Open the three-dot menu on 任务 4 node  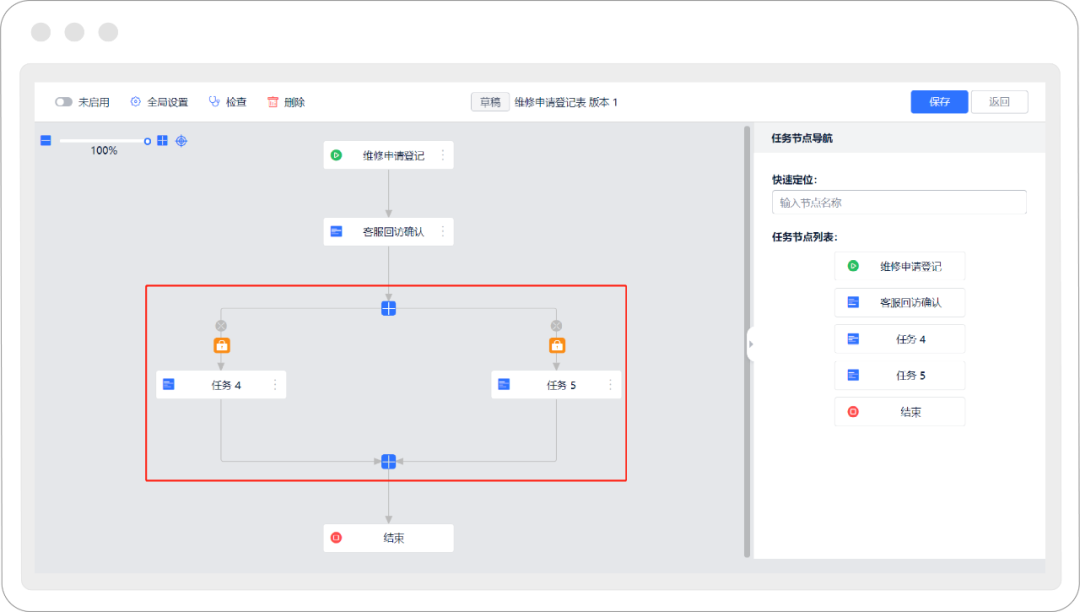275,384
